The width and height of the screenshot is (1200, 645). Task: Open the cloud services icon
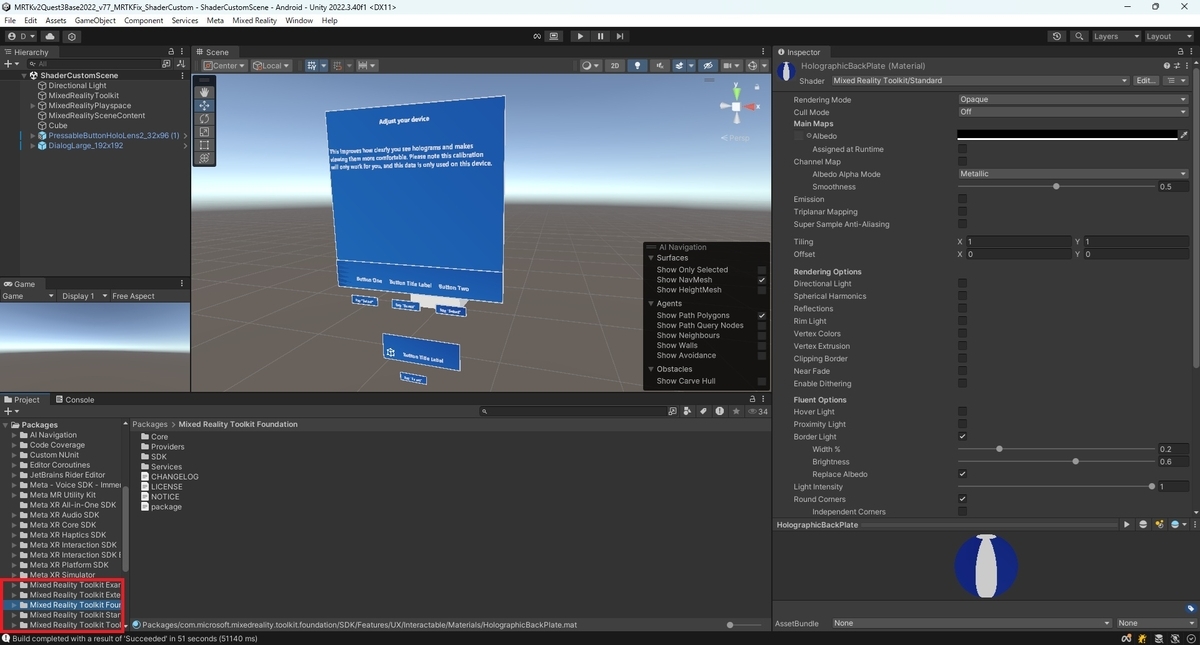pos(50,36)
